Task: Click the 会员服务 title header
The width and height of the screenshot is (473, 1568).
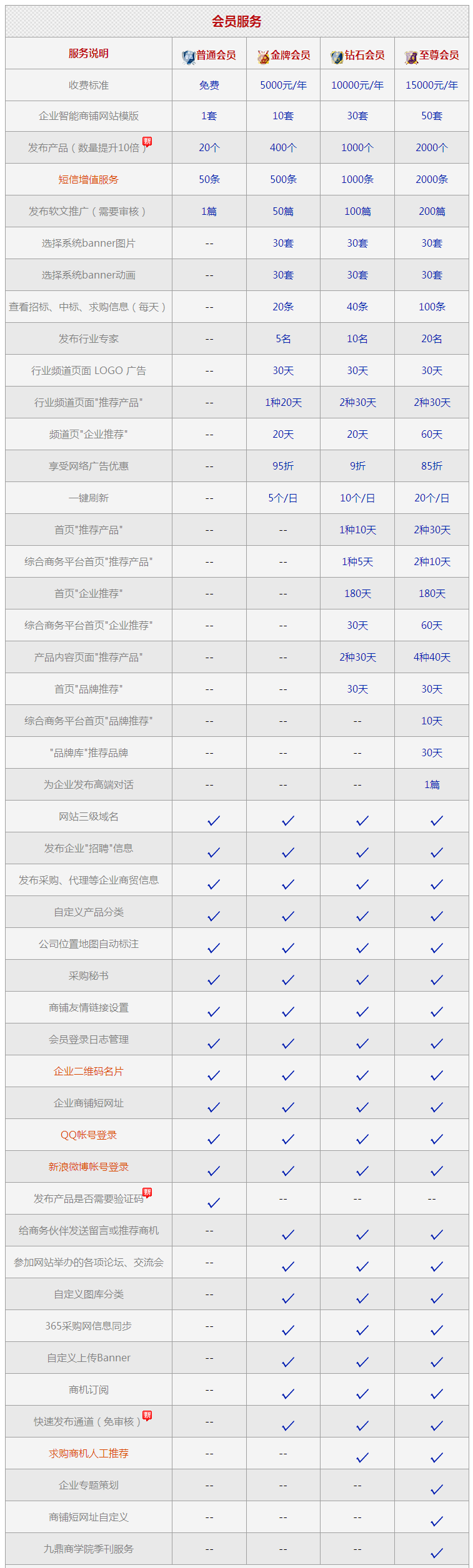Action: tap(237, 21)
